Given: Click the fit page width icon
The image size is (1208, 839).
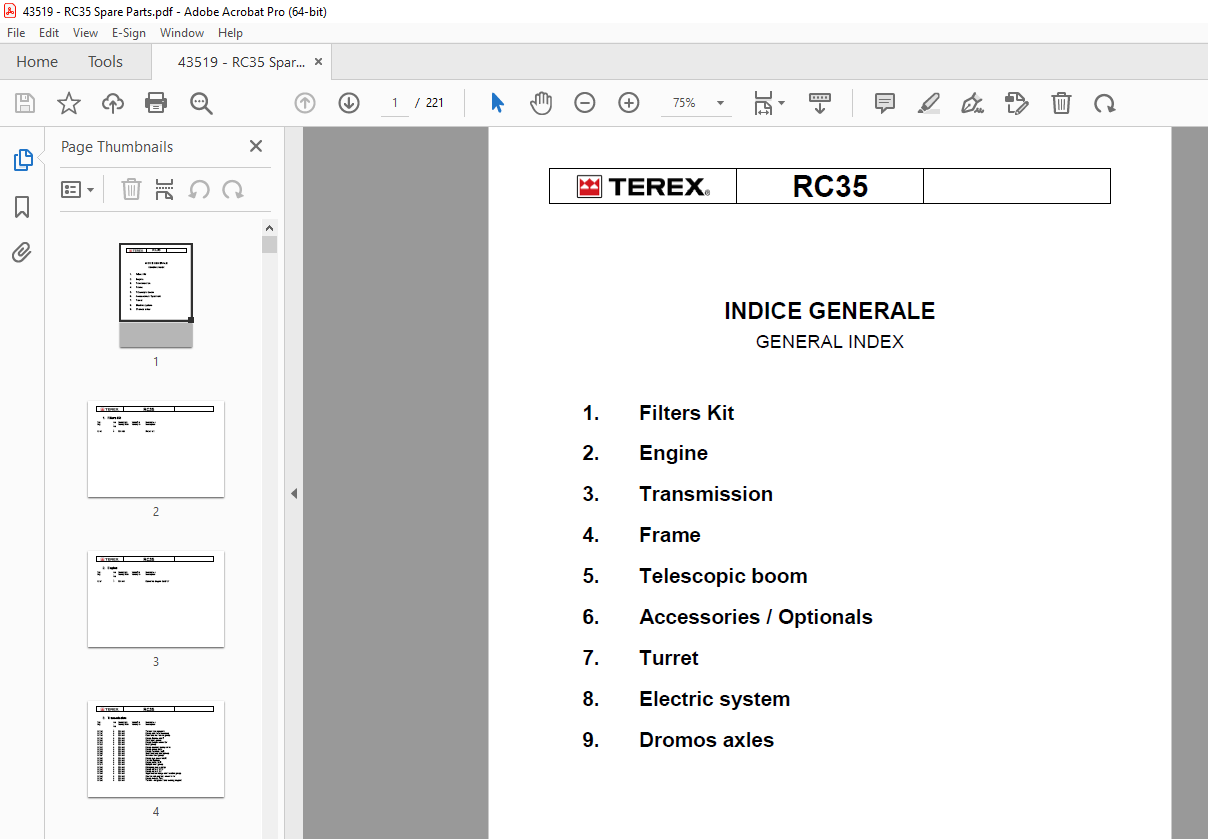Looking at the screenshot, I should click(x=763, y=103).
